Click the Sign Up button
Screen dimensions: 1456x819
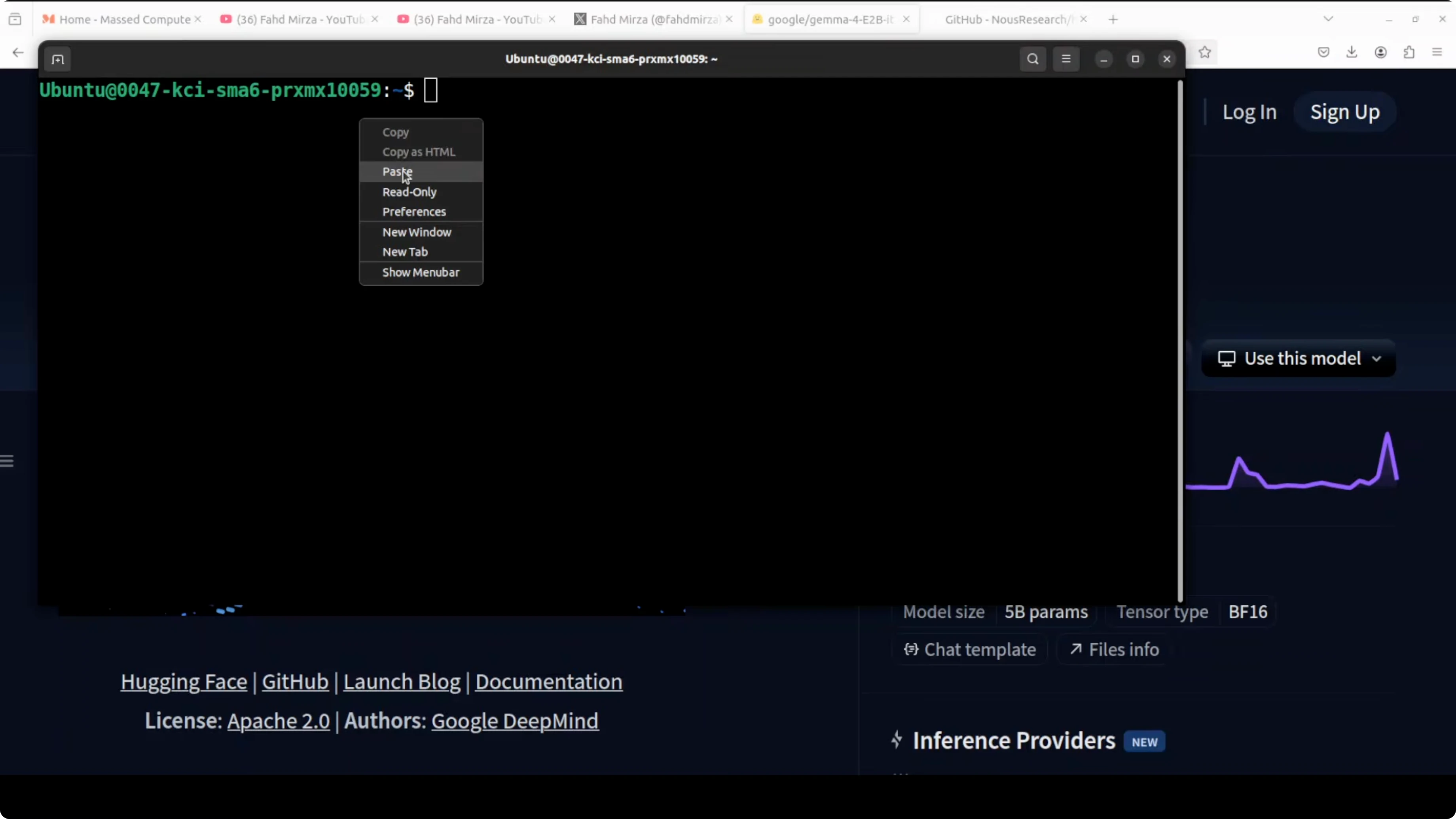1345,112
